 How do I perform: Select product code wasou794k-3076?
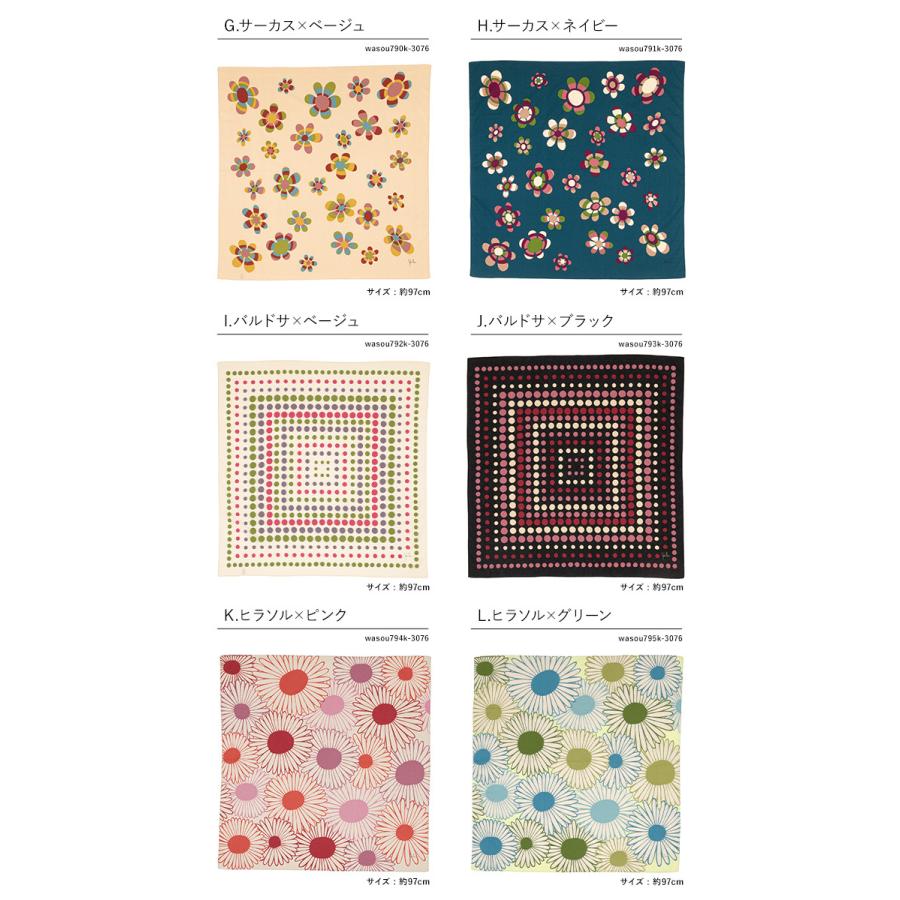397,638
